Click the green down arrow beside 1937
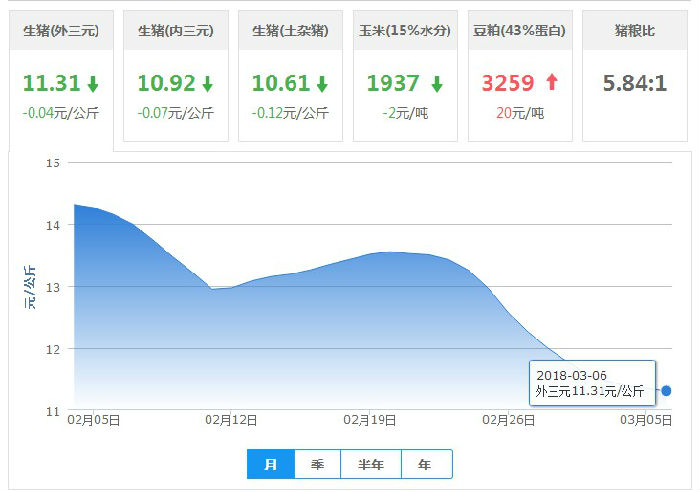700x492 pixels. [x=436, y=84]
